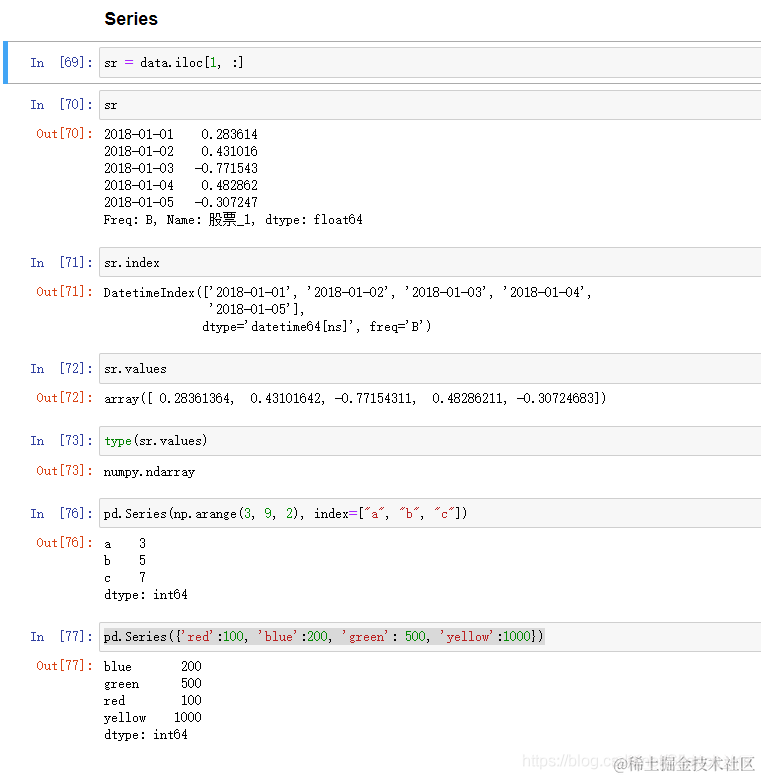This screenshot has height=779, width=761.
Task: Click output row yellow 1000
Action: click(x=152, y=717)
